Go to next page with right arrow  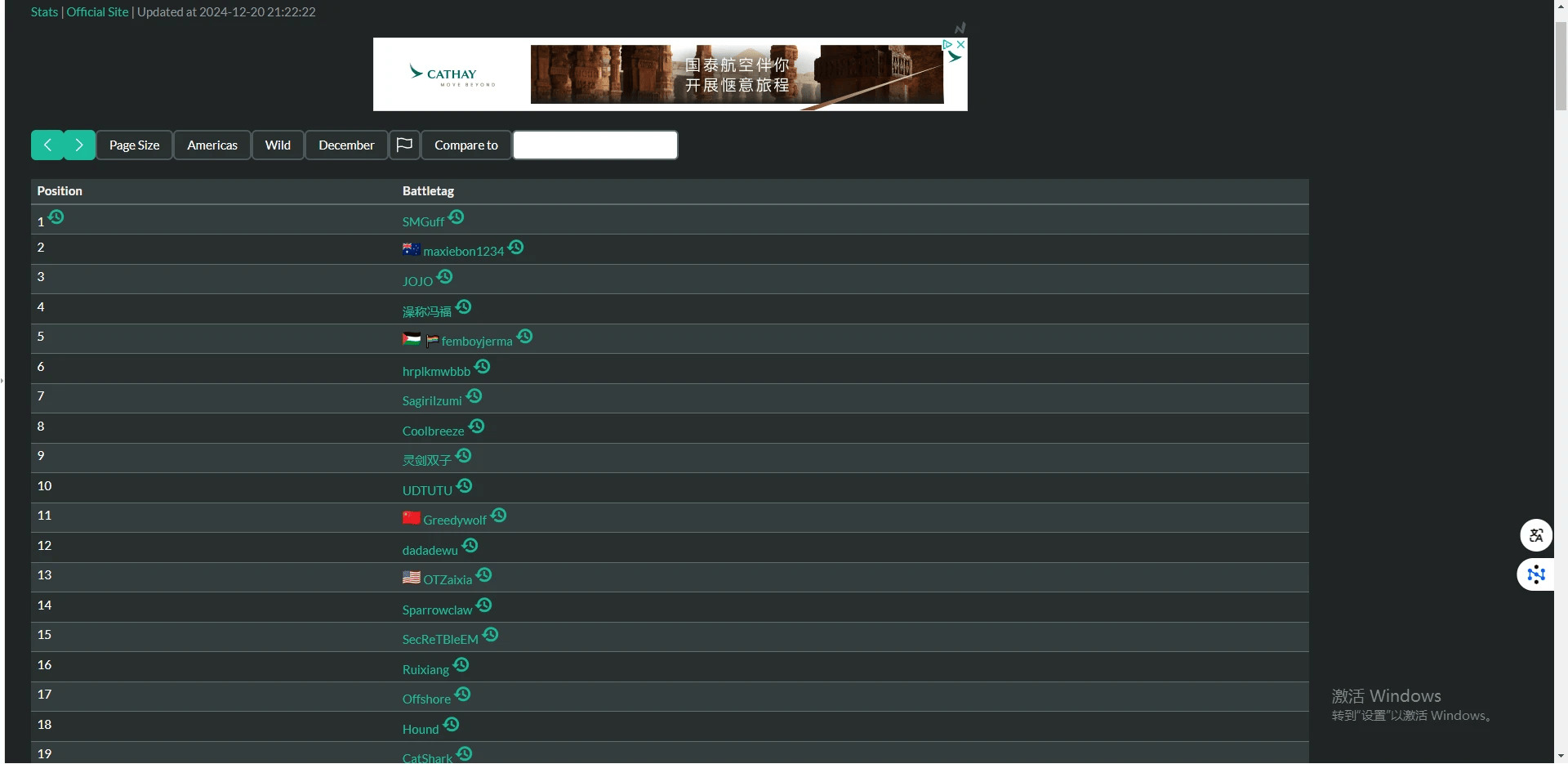79,145
